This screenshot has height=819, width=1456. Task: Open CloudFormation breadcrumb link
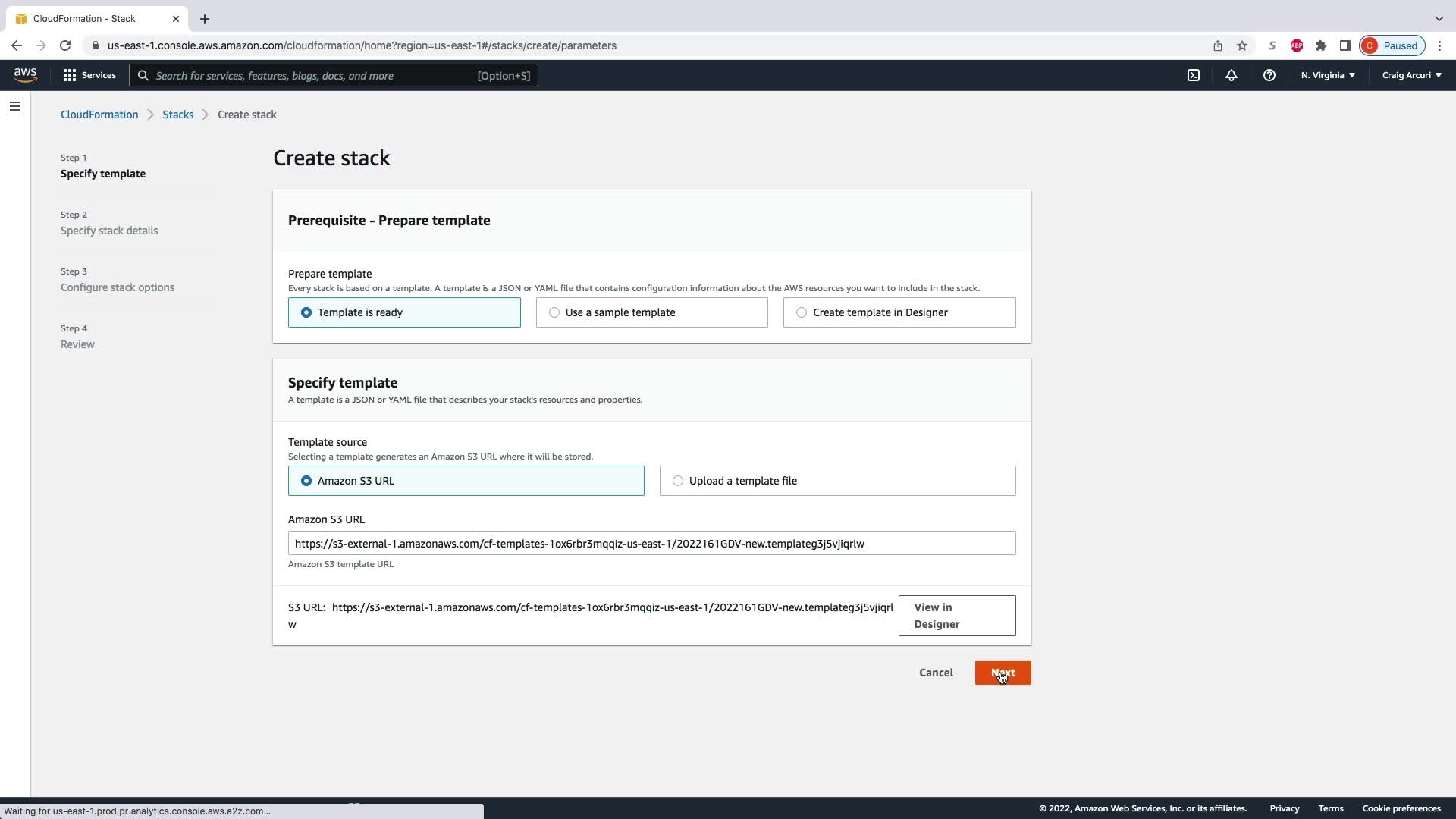click(99, 115)
